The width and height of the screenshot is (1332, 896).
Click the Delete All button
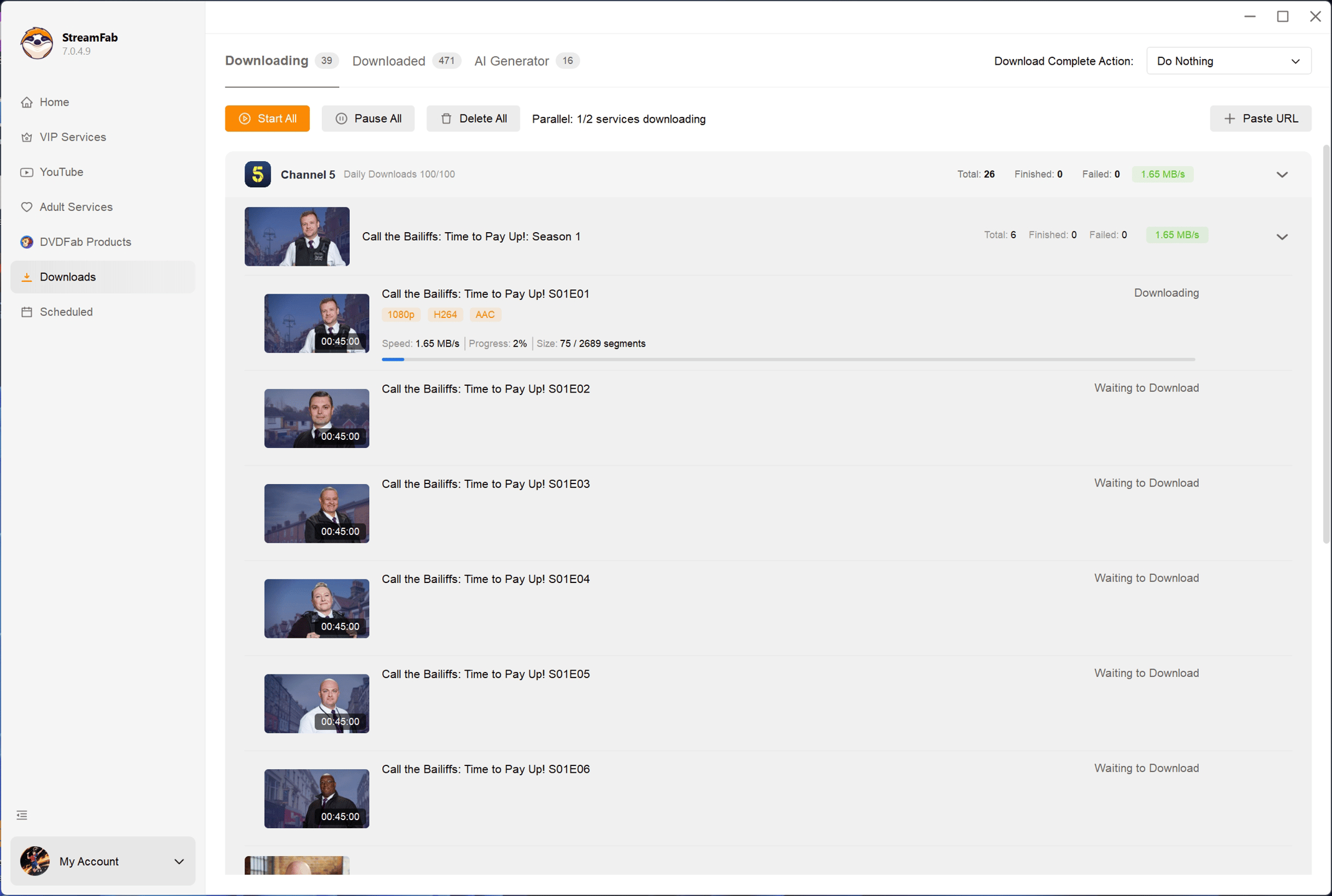click(x=473, y=119)
